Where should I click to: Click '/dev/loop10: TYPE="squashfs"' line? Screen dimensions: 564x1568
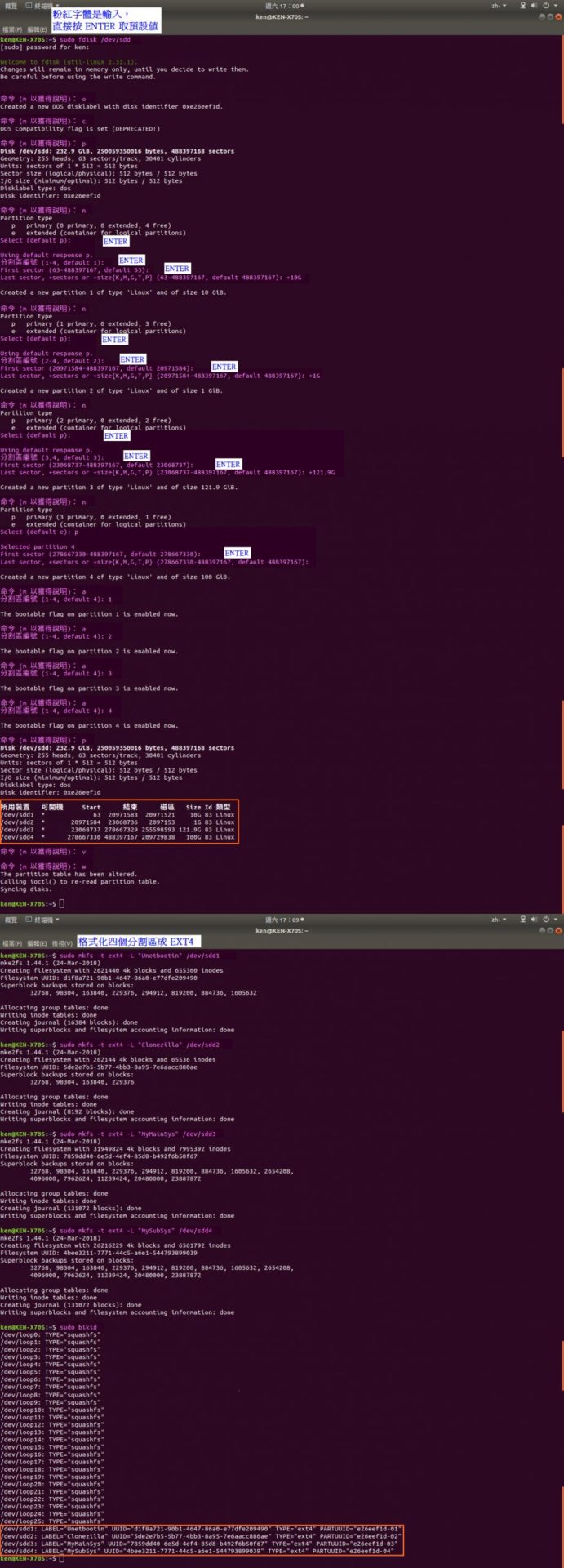pos(52,1410)
